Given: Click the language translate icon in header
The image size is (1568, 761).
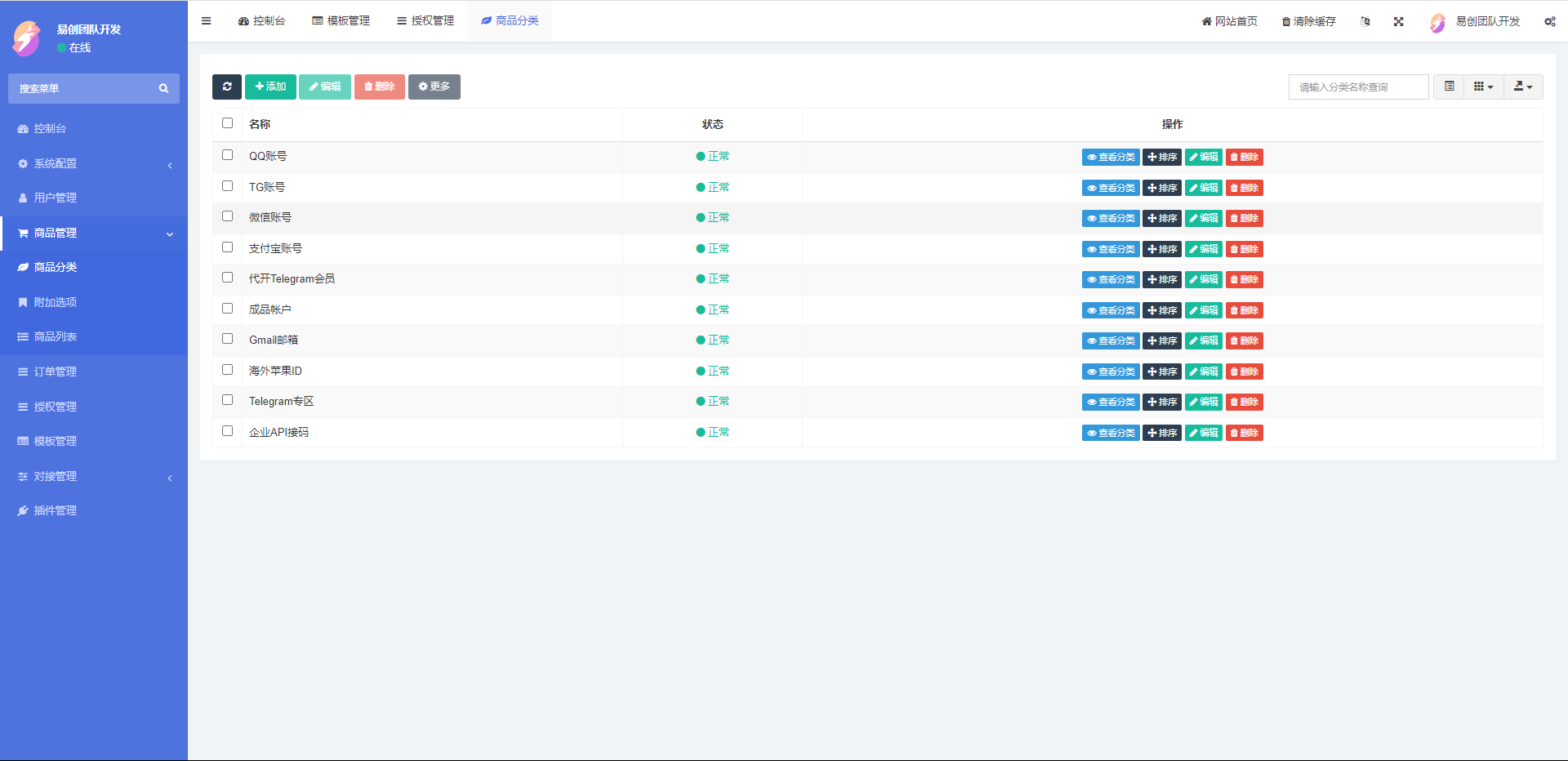Looking at the screenshot, I should (x=1365, y=21).
